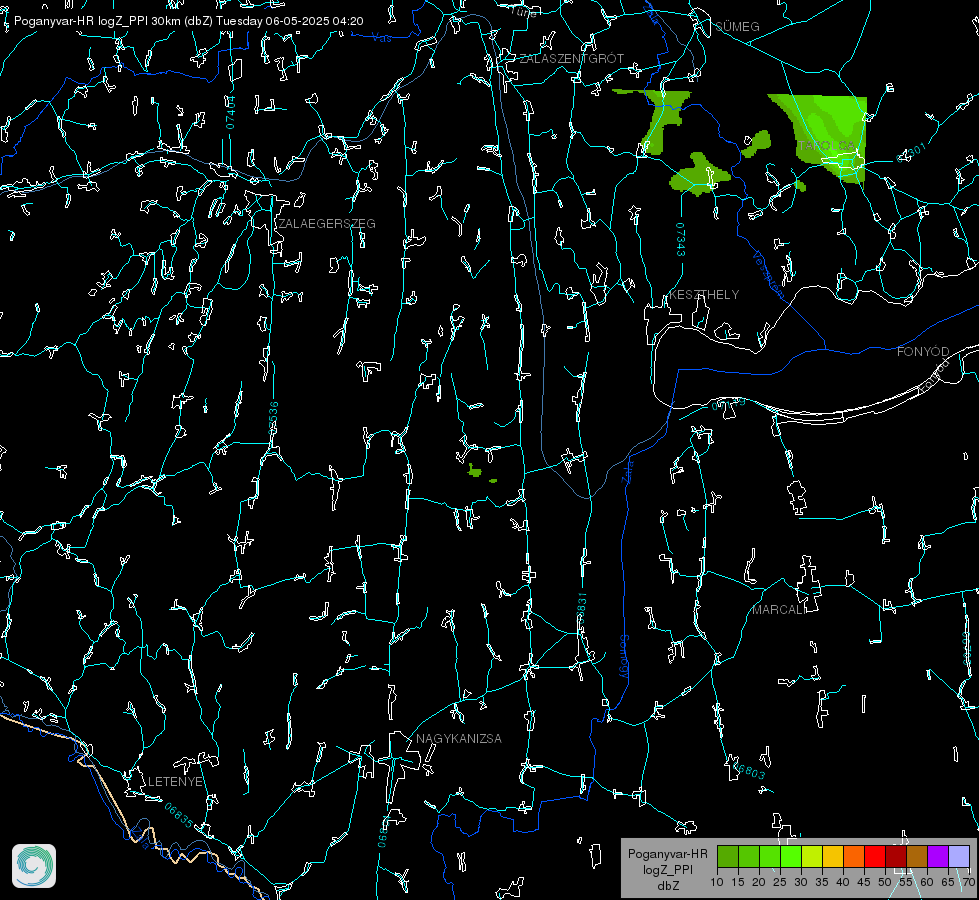The height and width of the screenshot is (900, 979).
Task: Click road number label 06301
Action: (912, 152)
